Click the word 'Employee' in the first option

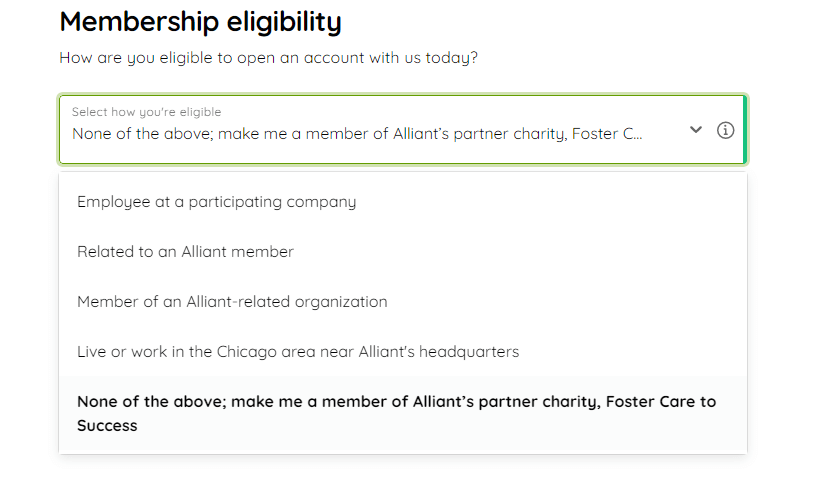tap(113, 202)
